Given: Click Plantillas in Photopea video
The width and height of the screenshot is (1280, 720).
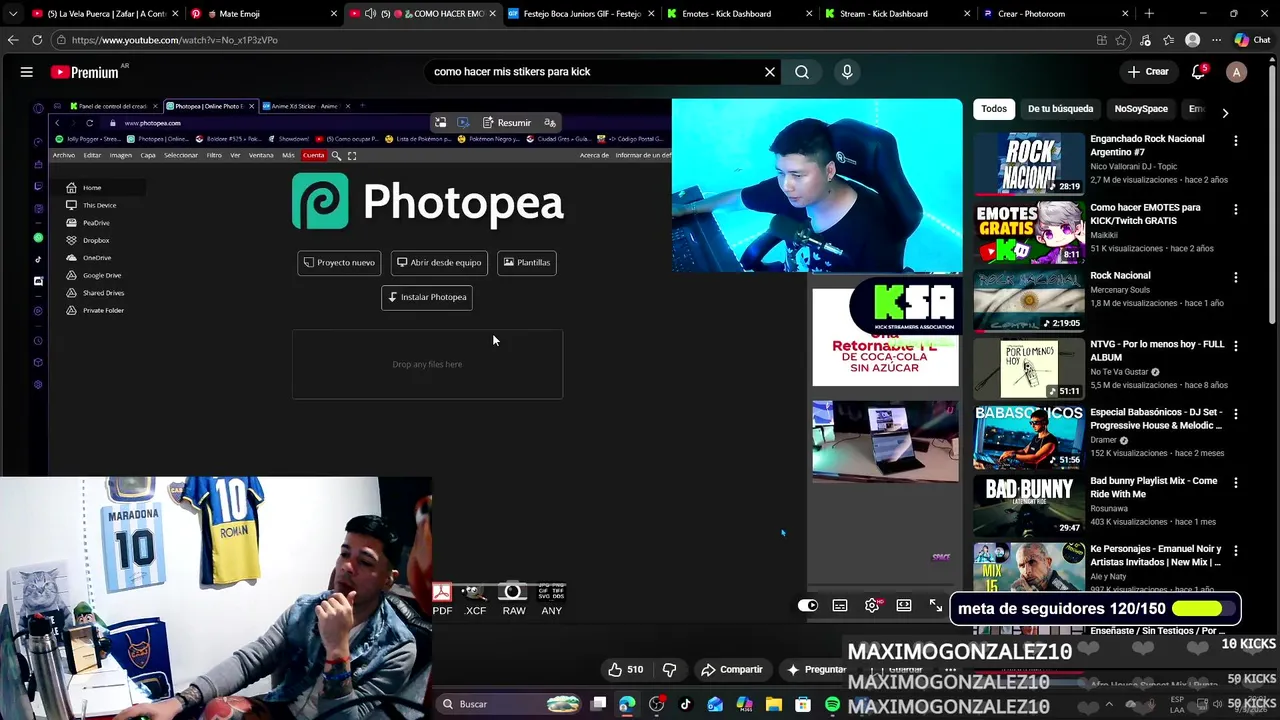Looking at the screenshot, I should click(526, 263).
